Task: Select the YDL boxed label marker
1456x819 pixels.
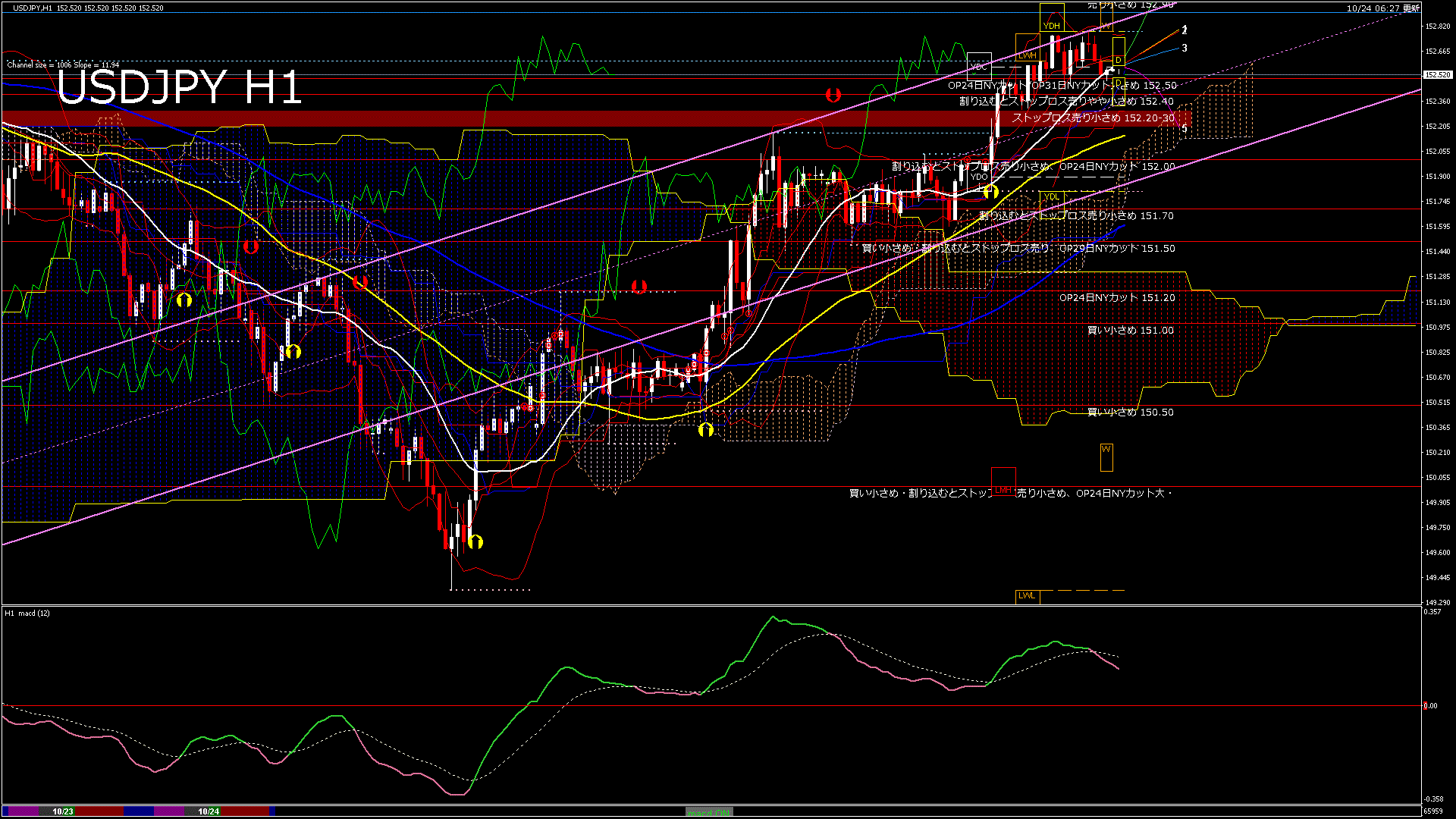Action: coord(1053,196)
